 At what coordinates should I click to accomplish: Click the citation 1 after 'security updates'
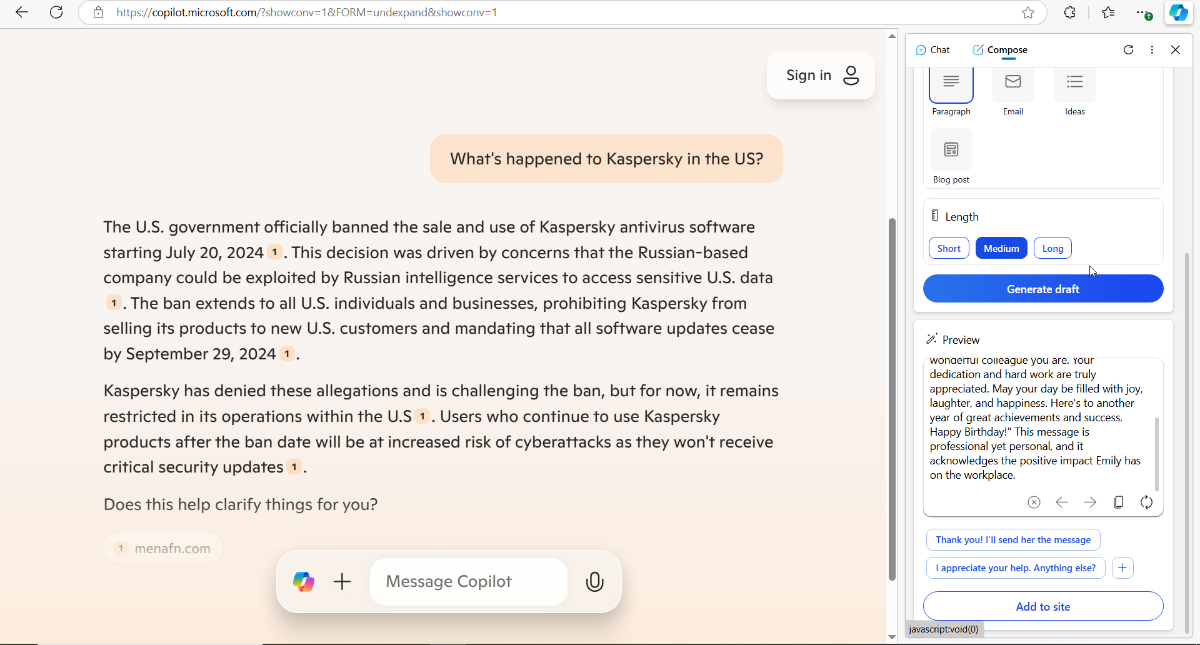point(294,467)
